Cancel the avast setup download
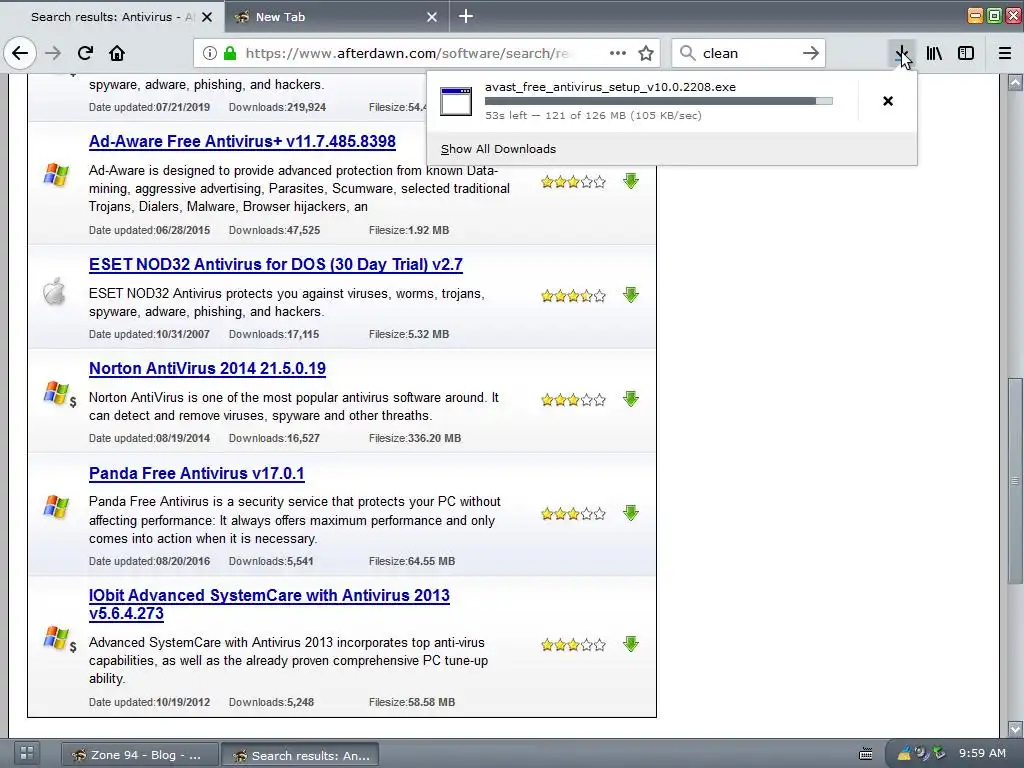Screen dimensions: 1024x768 pyautogui.click(x=888, y=101)
